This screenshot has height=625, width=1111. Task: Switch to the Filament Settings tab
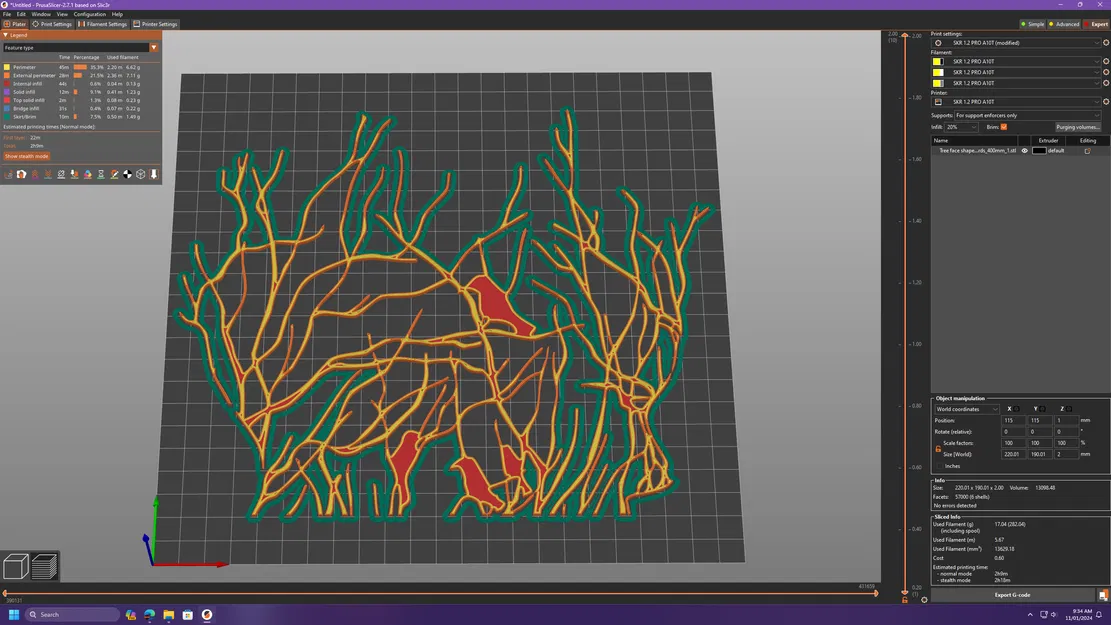(103, 24)
